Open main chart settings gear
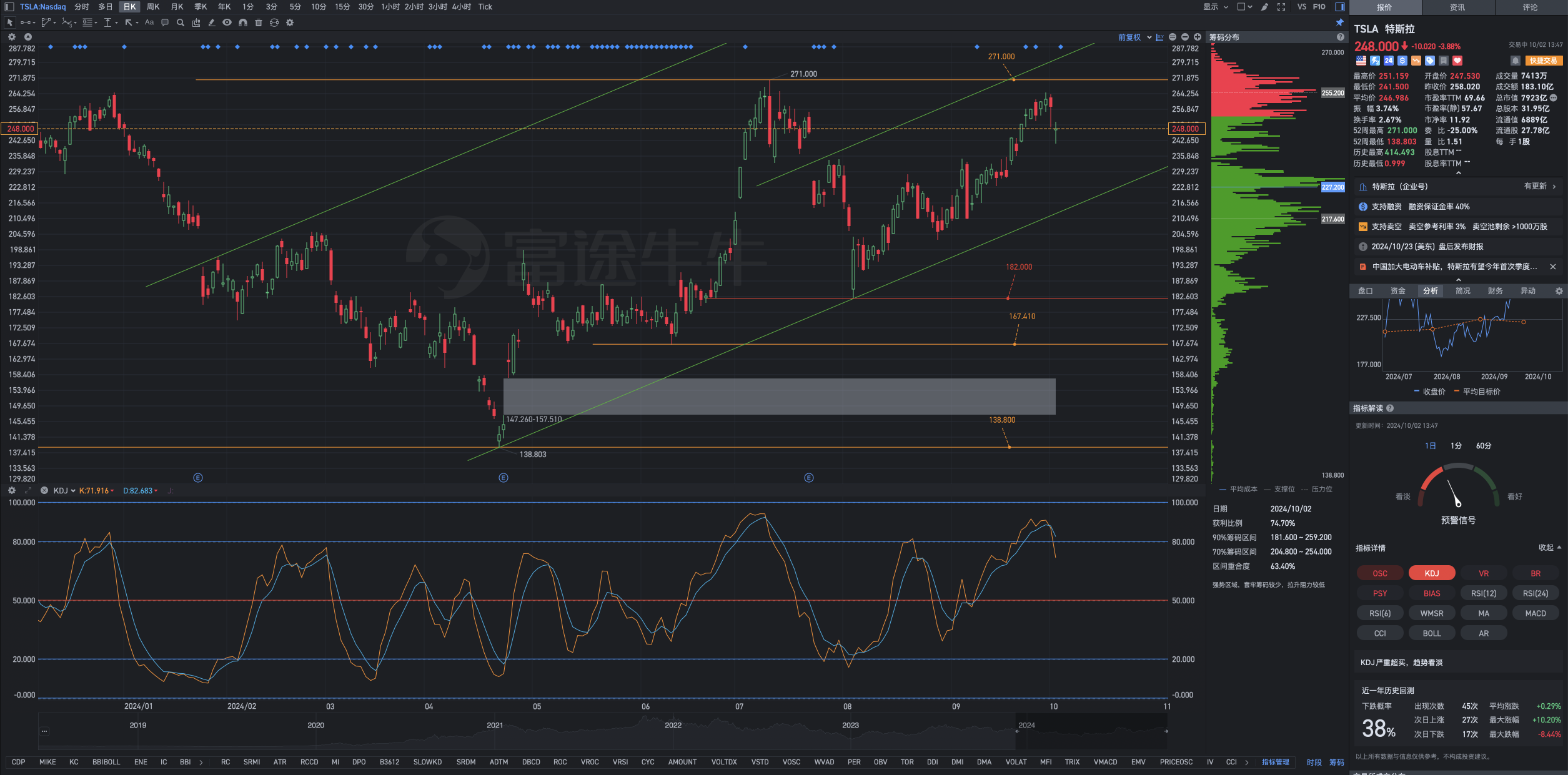Image resolution: width=1568 pixels, height=775 pixels. pos(11,37)
